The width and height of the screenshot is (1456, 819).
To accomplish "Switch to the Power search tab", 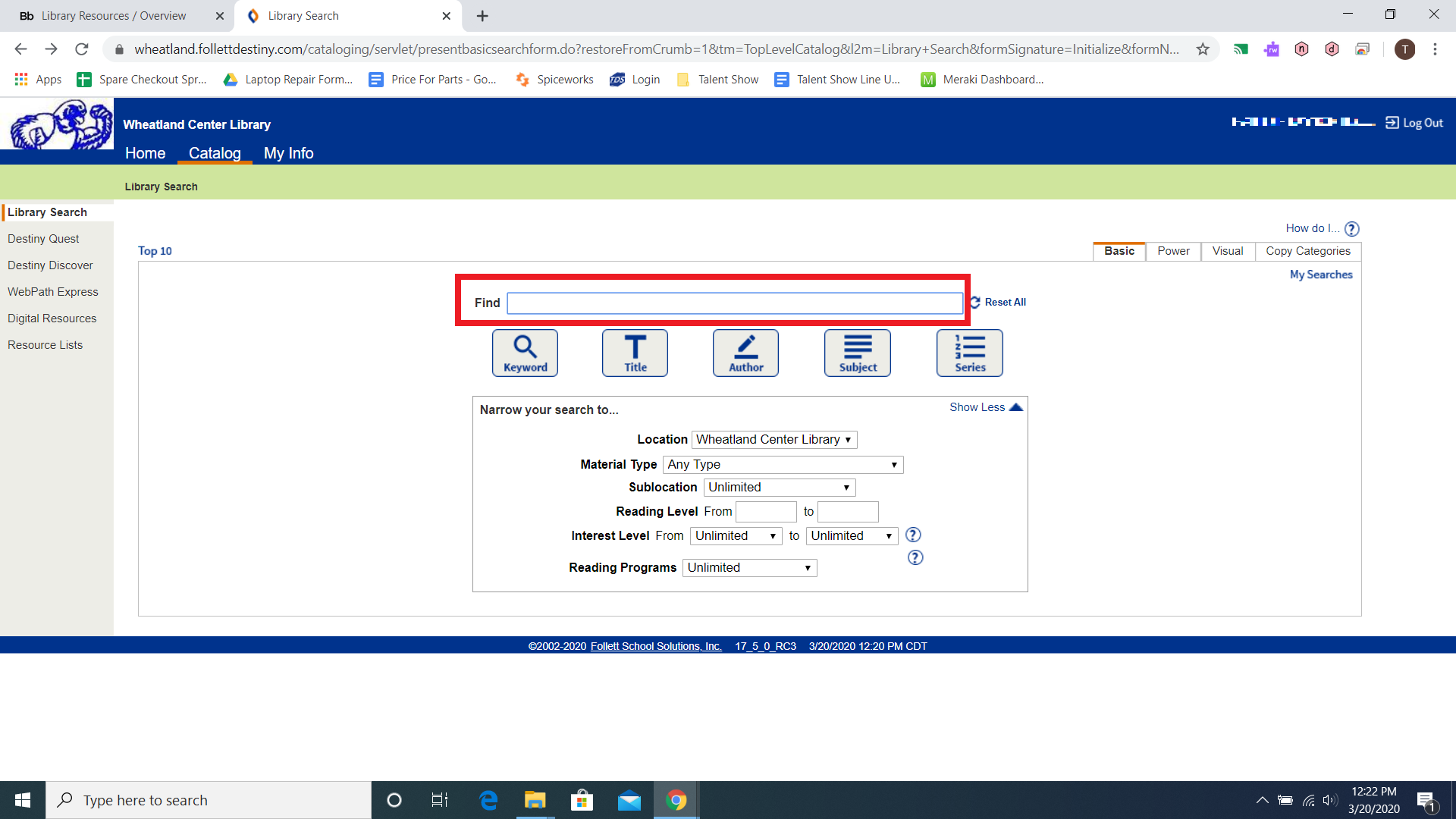I will (x=1173, y=251).
